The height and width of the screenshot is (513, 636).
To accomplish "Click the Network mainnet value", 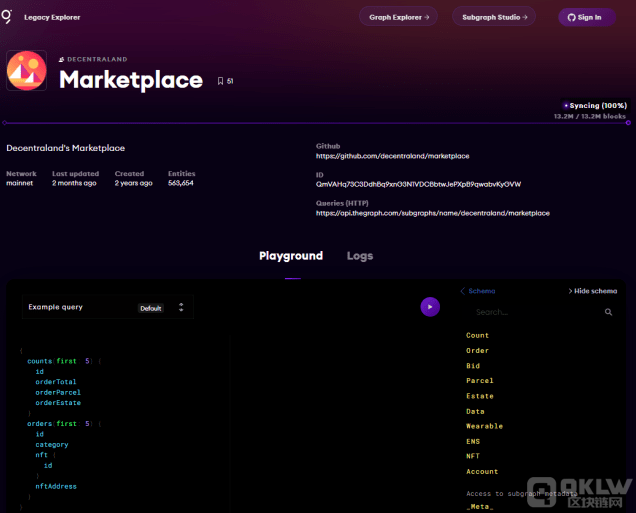I will pos(19,183).
